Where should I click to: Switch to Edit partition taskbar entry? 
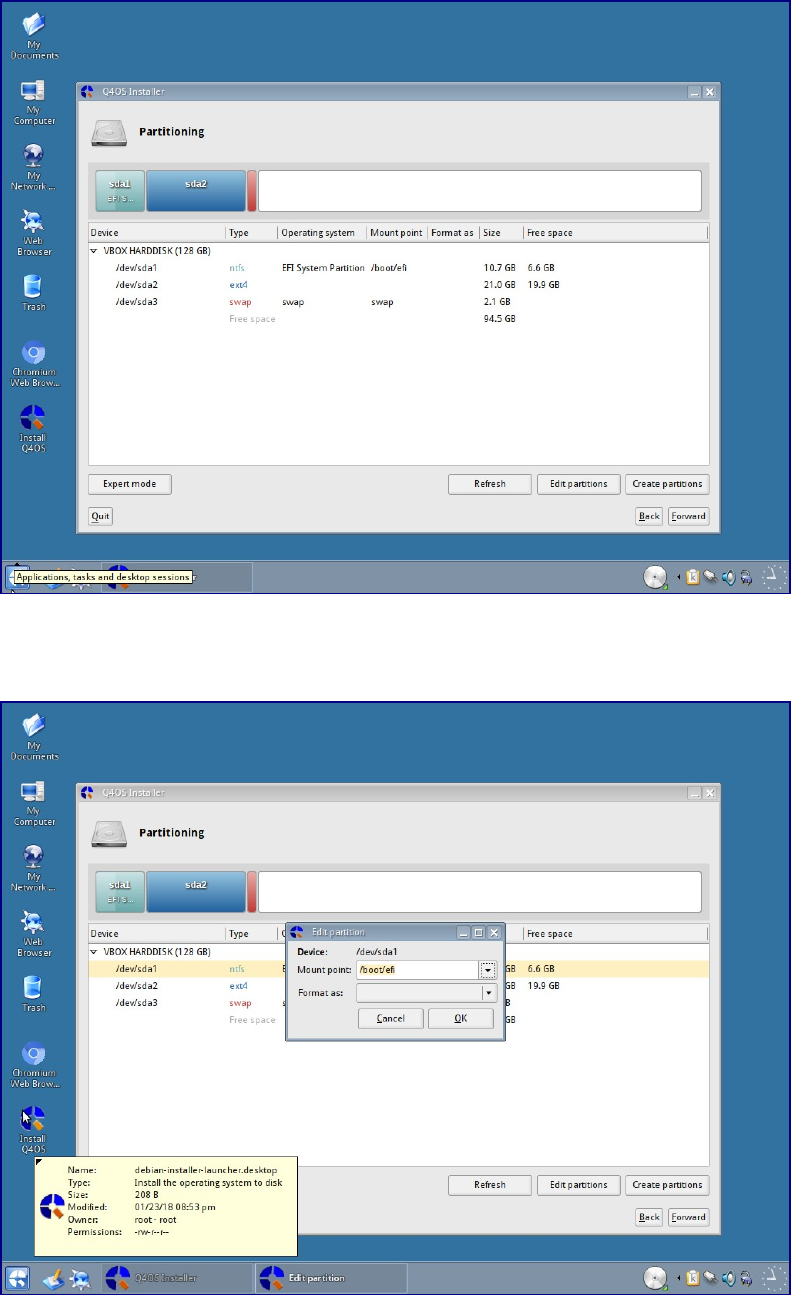coord(332,1277)
